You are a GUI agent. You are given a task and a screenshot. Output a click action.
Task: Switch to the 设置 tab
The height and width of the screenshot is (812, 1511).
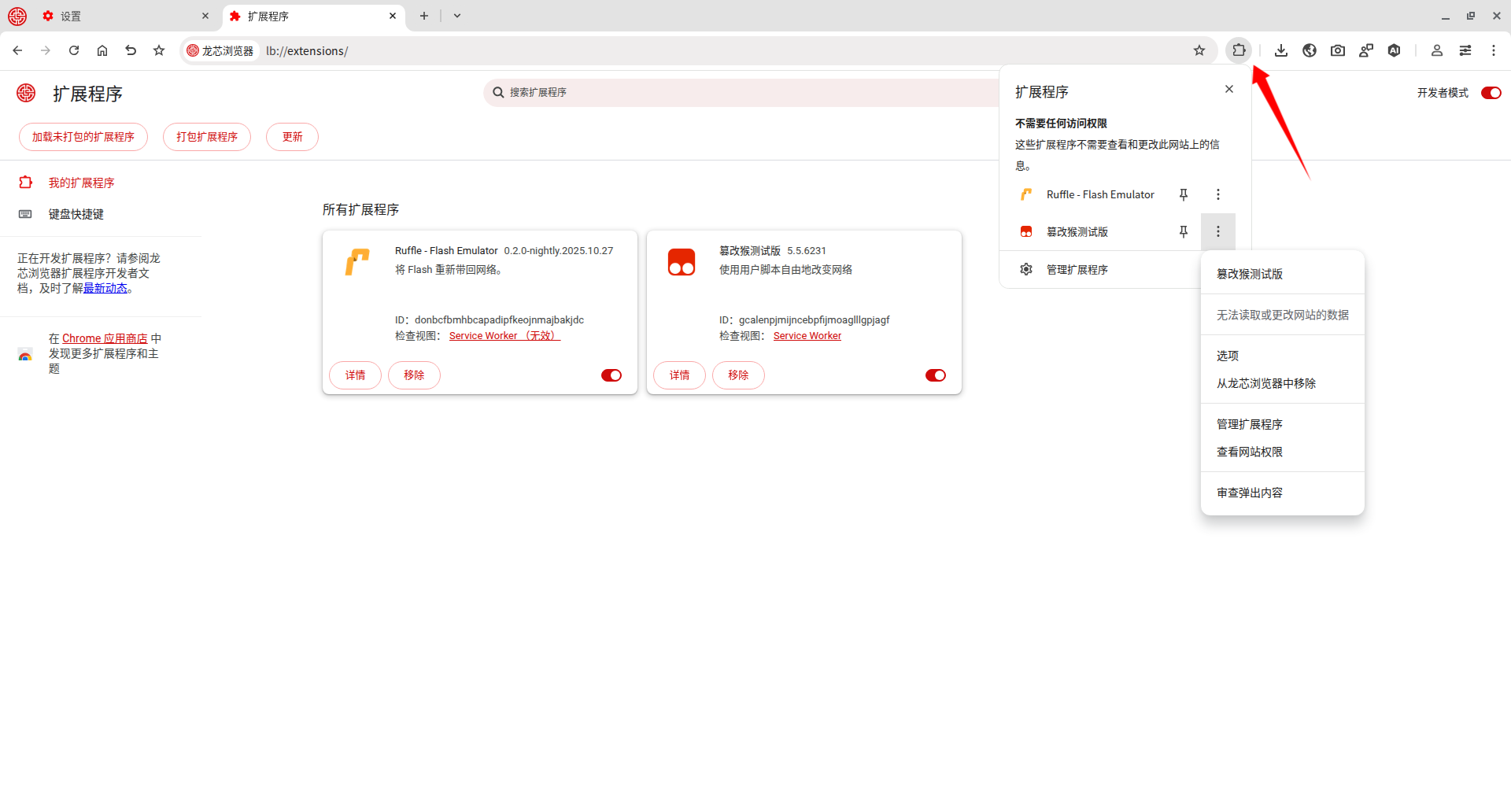pos(118,16)
